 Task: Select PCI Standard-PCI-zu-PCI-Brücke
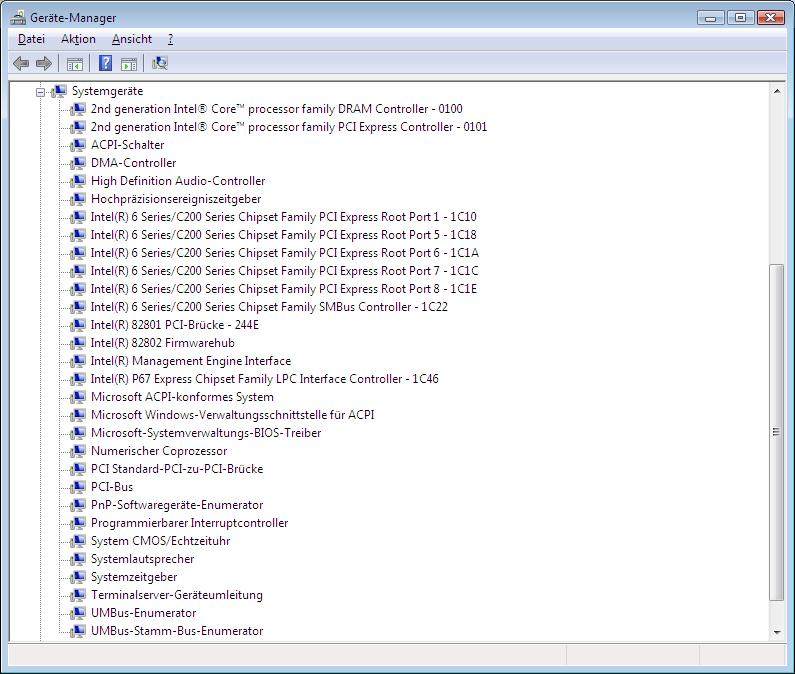click(x=177, y=469)
